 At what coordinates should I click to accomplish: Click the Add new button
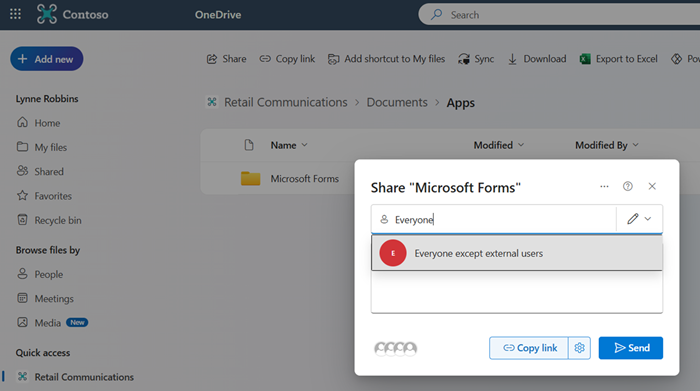click(x=47, y=59)
